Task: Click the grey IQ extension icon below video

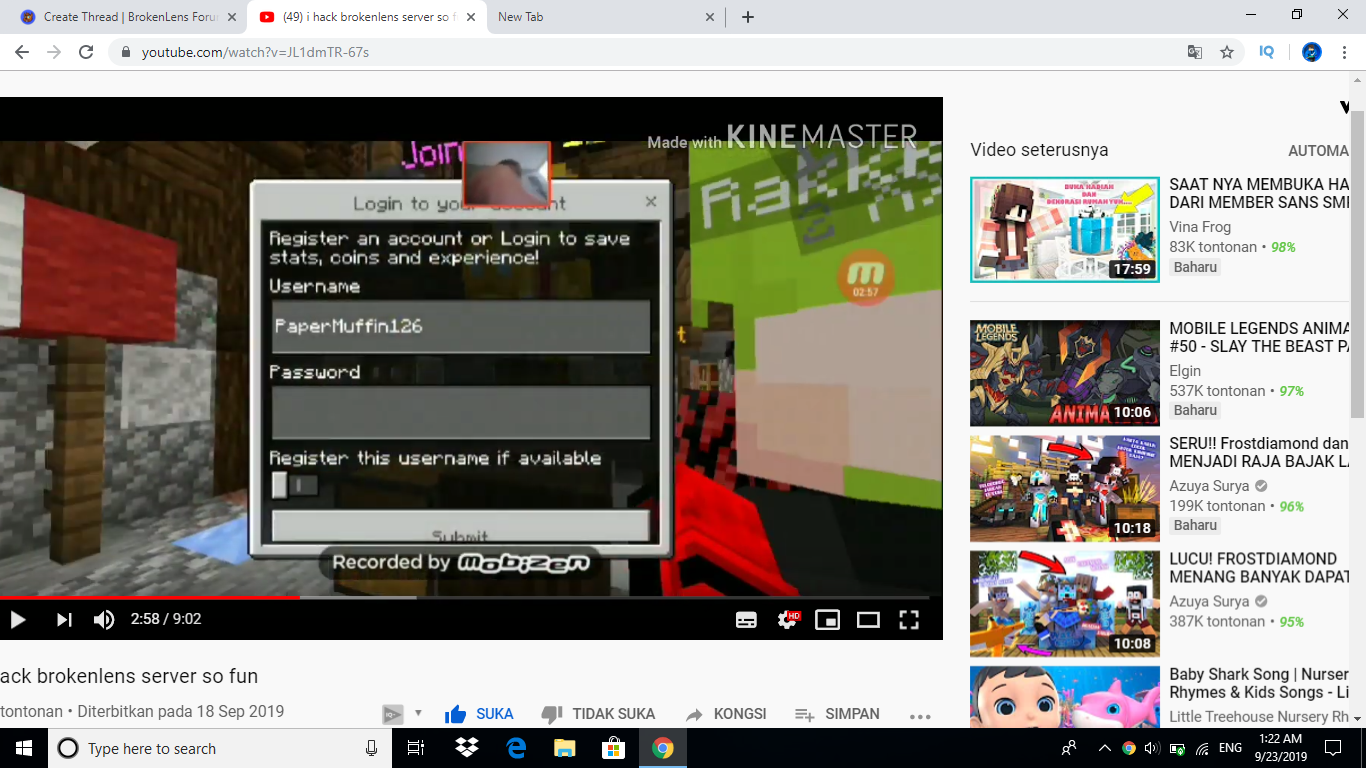Action: point(392,714)
